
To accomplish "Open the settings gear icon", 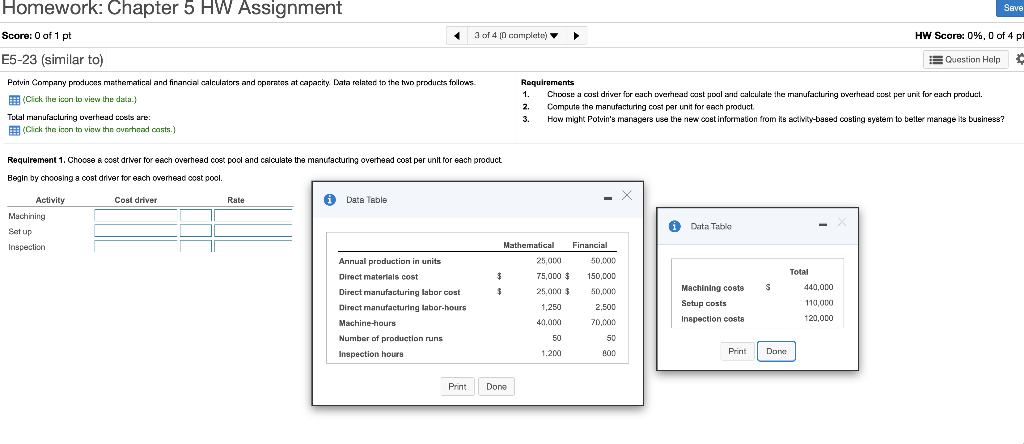I will [1019, 59].
